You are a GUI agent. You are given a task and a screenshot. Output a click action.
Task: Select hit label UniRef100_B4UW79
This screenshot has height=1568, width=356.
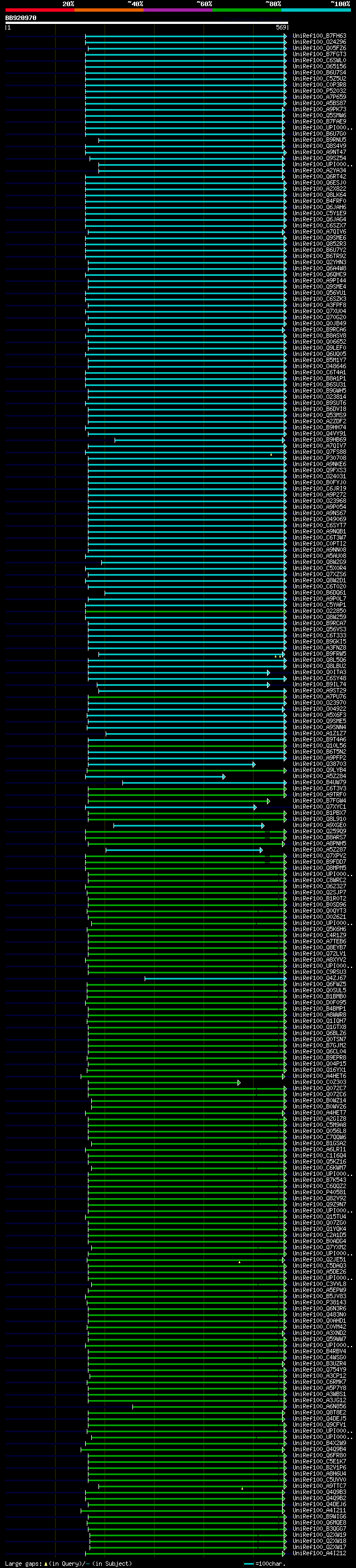(x=319, y=782)
